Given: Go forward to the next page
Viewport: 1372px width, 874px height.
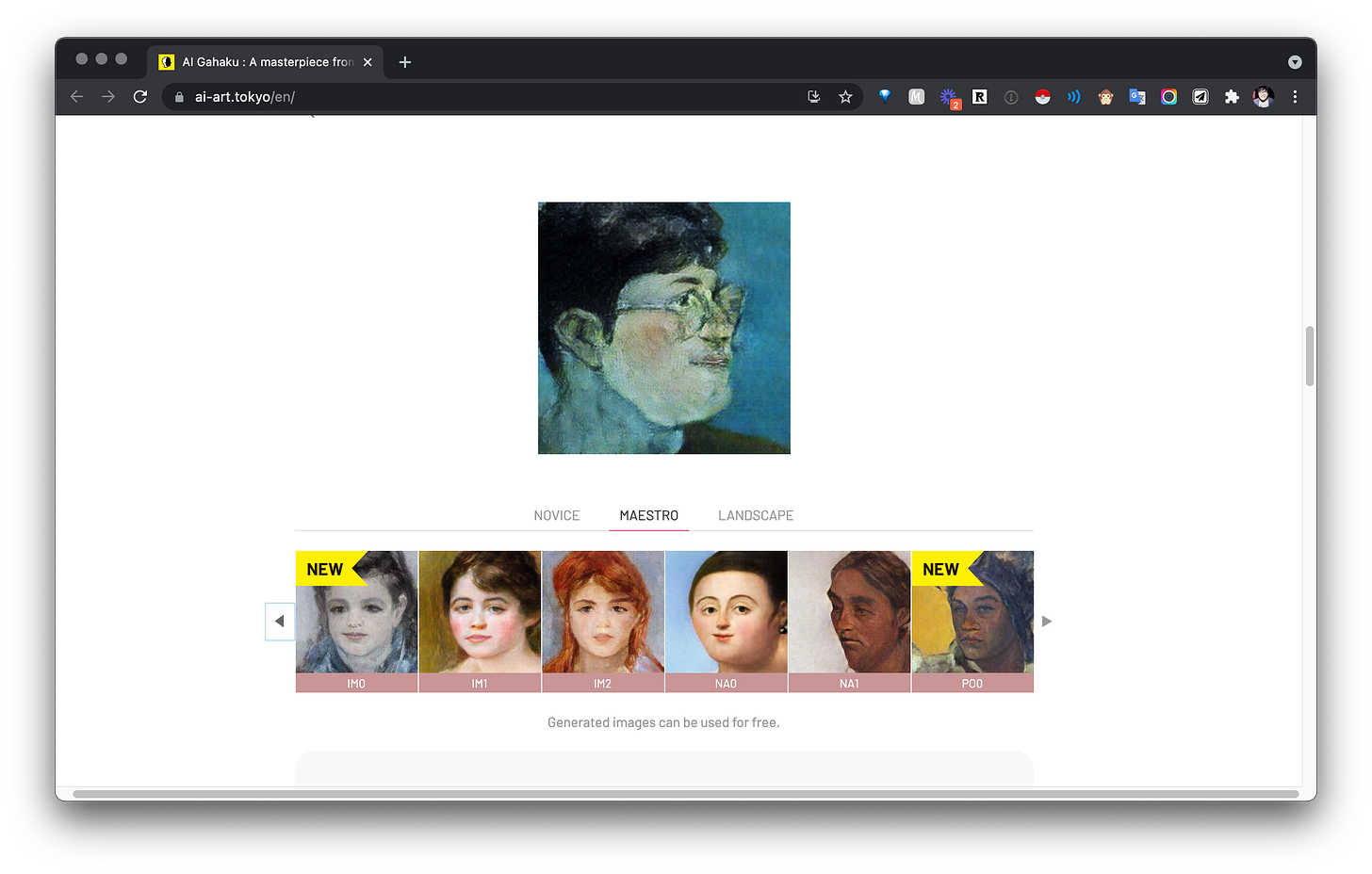Looking at the screenshot, I should (x=108, y=97).
